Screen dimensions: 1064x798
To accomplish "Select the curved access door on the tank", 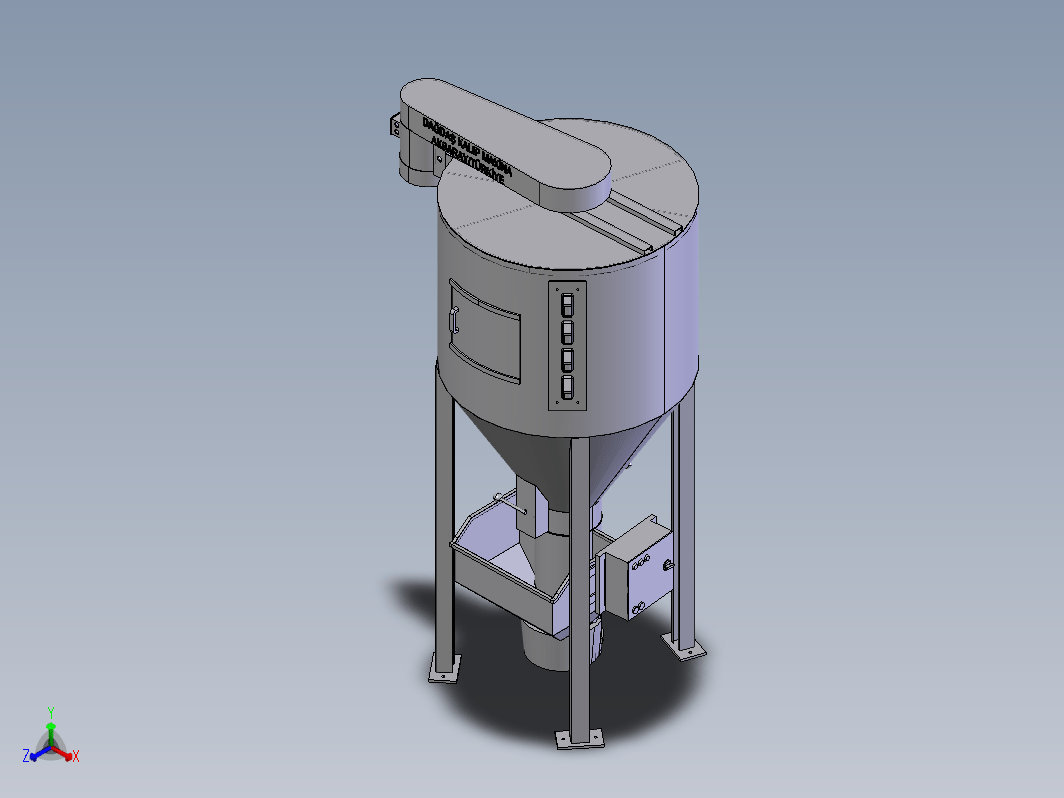I will (484, 331).
